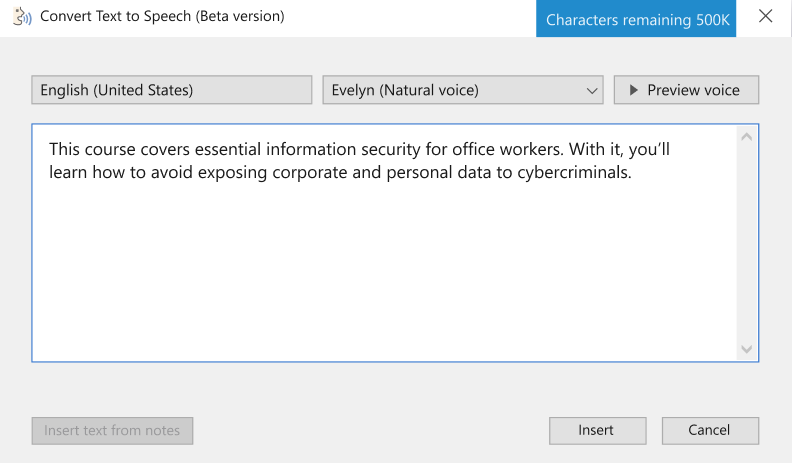
Task: Cancel the text to speech dialog
Action: click(x=710, y=431)
